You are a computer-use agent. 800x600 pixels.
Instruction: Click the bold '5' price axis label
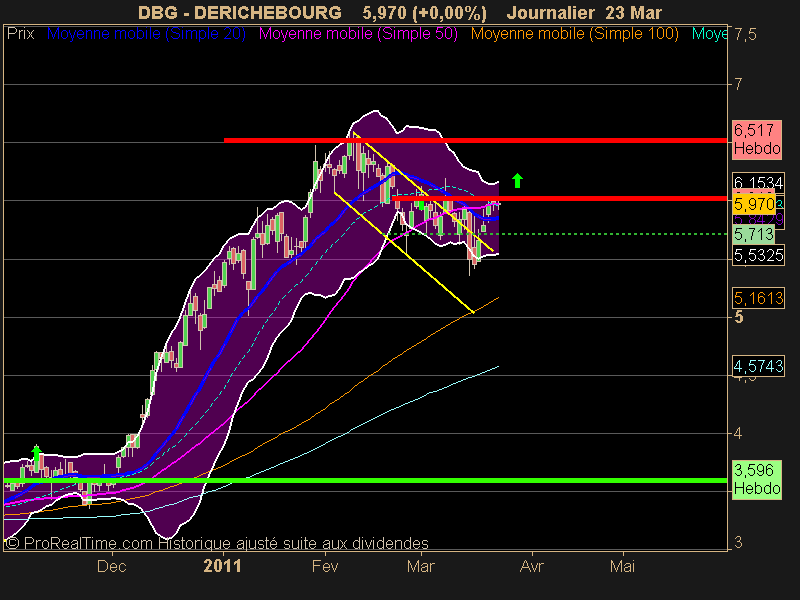coord(739,317)
